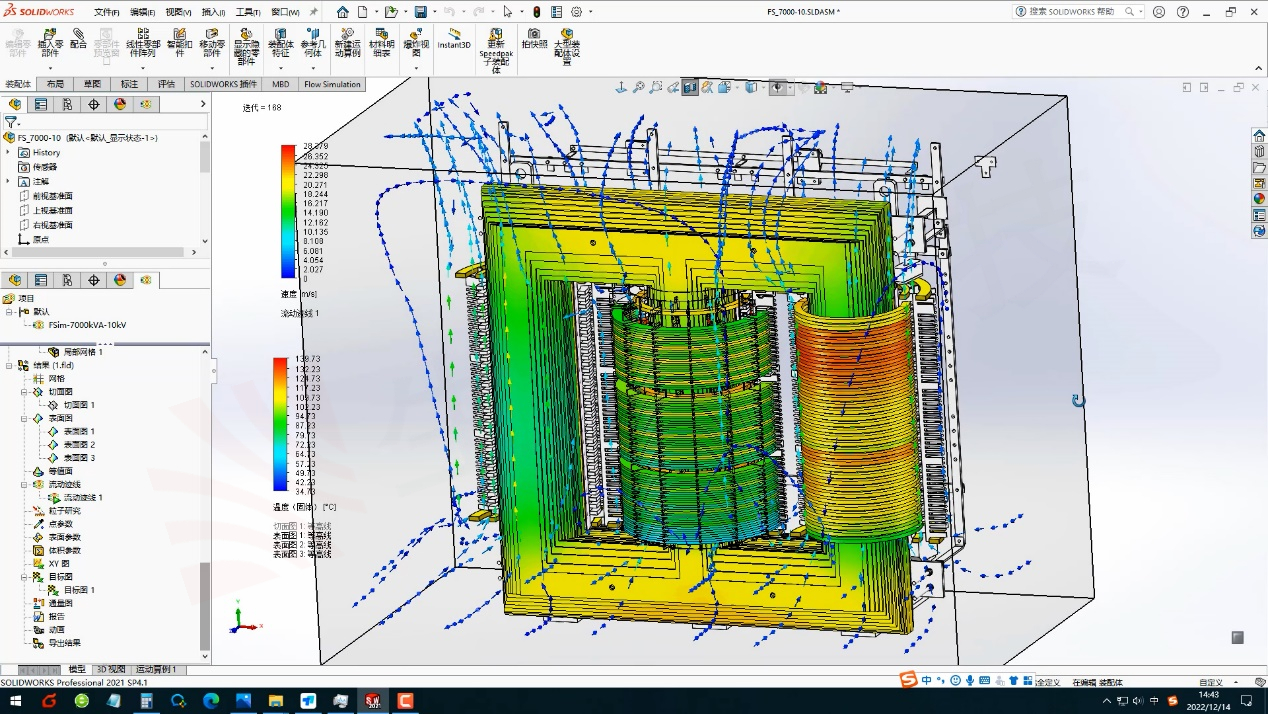The image size is (1268, 714).
Task: Click the filter funnel icon in feature tree
Action: pos(10,122)
